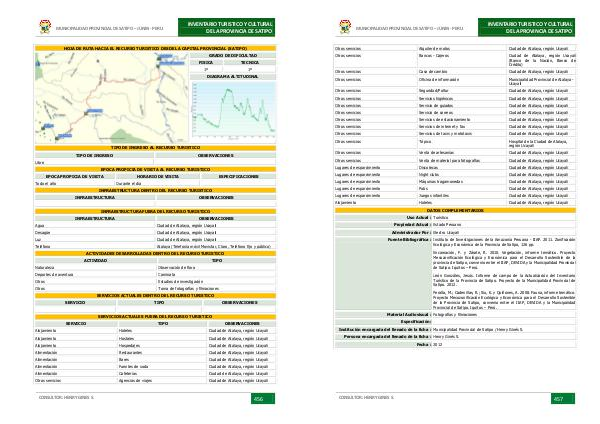
Task: Select the 'DATOS COMPLEMENTARIOS' yellow heading
Action: click(455, 210)
